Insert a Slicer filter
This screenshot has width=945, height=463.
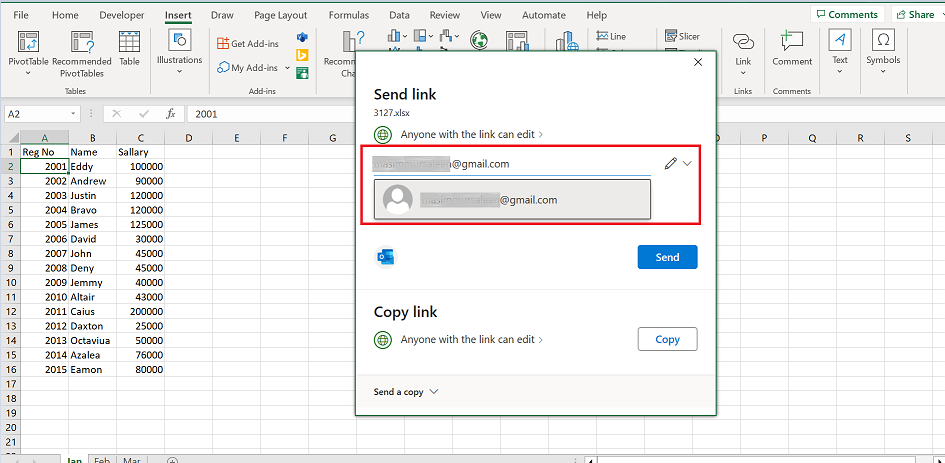[683, 36]
